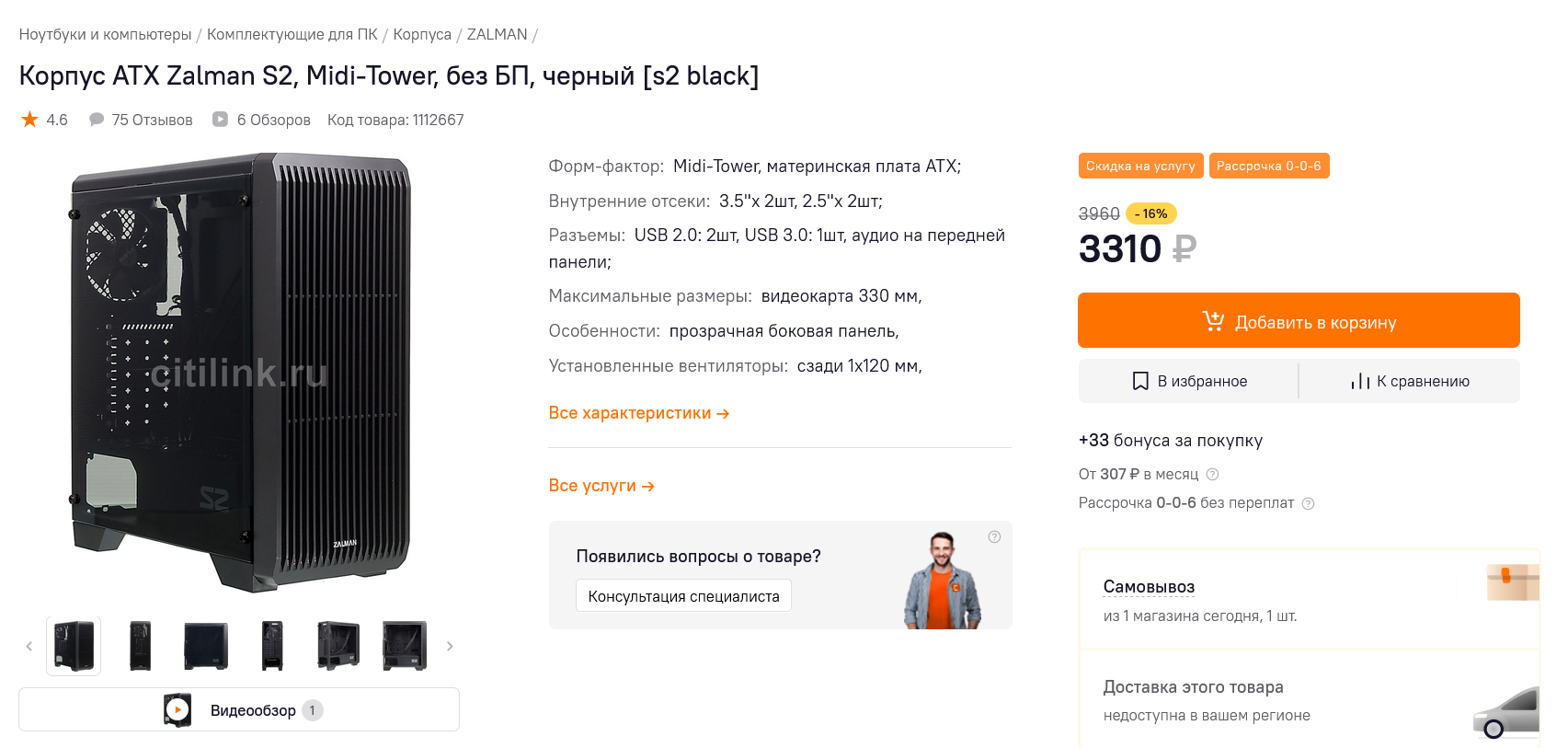Open the 75 Отзывов reviews link
The width and height of the screenshot is (1568, 748).
point(151,120)
